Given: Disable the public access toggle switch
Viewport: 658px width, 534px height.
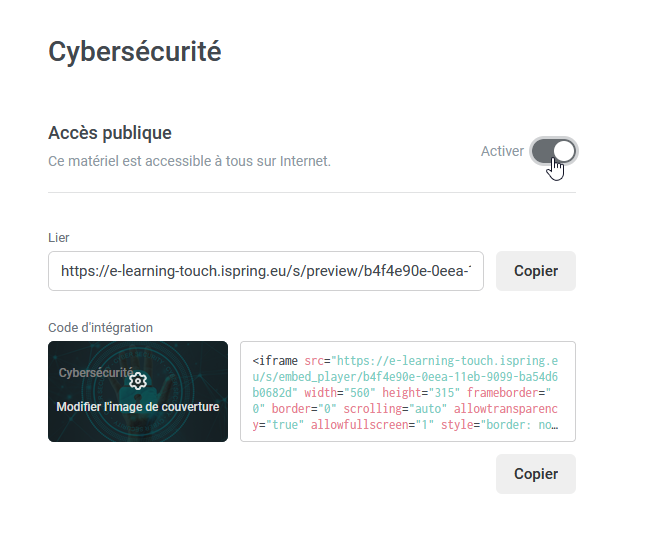Looking at the screenshot, I should coord(554,151).
